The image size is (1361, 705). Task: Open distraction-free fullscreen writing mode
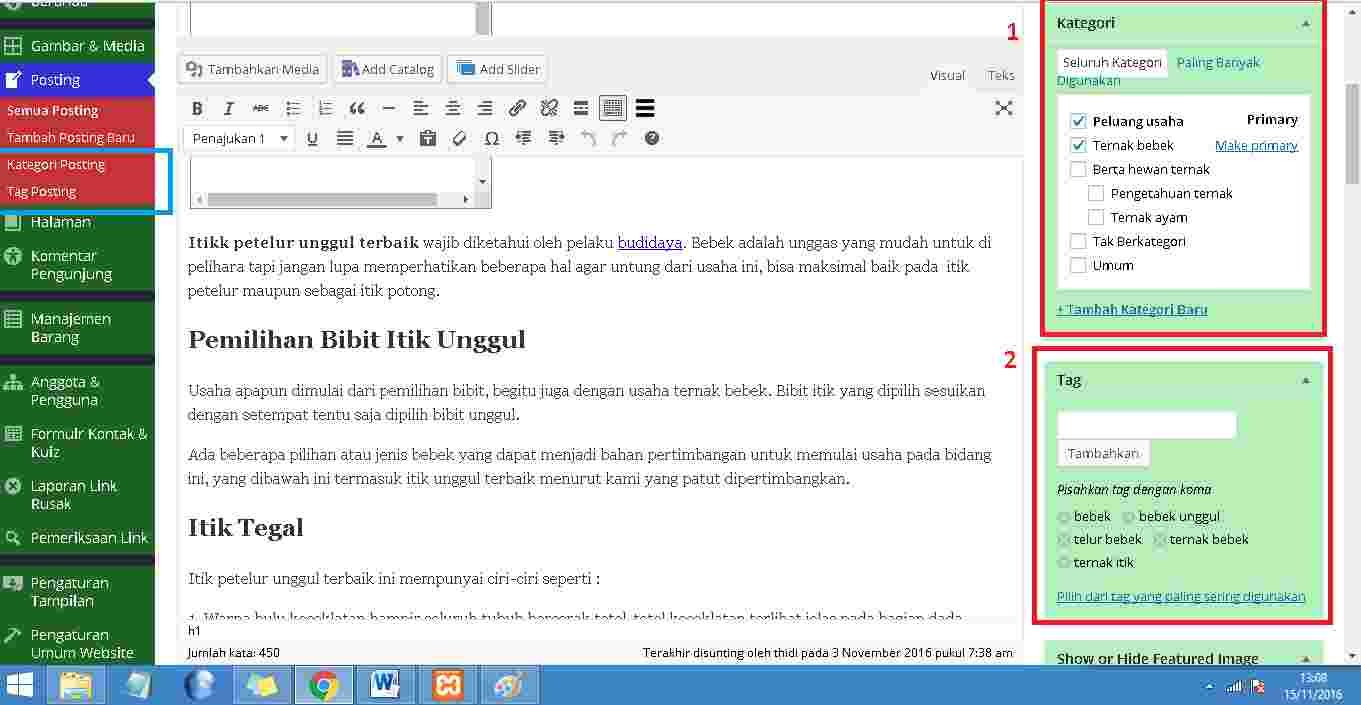(x=1003, y=108)
